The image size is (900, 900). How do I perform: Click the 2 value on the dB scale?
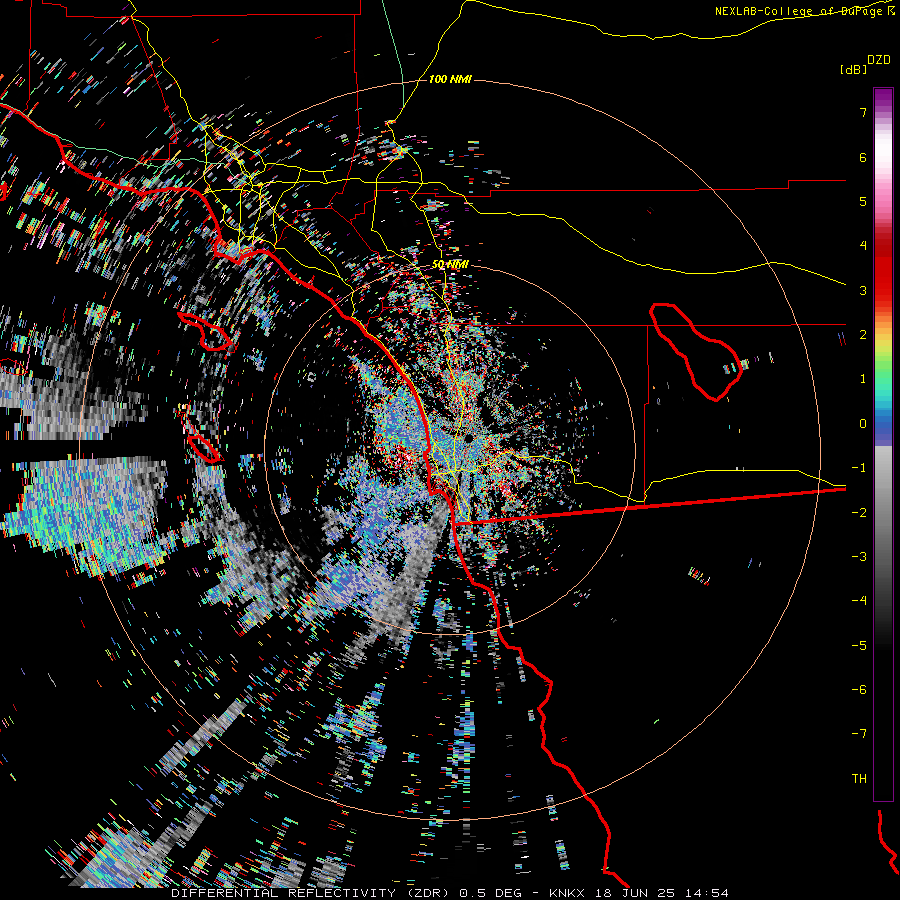(863, 335)
